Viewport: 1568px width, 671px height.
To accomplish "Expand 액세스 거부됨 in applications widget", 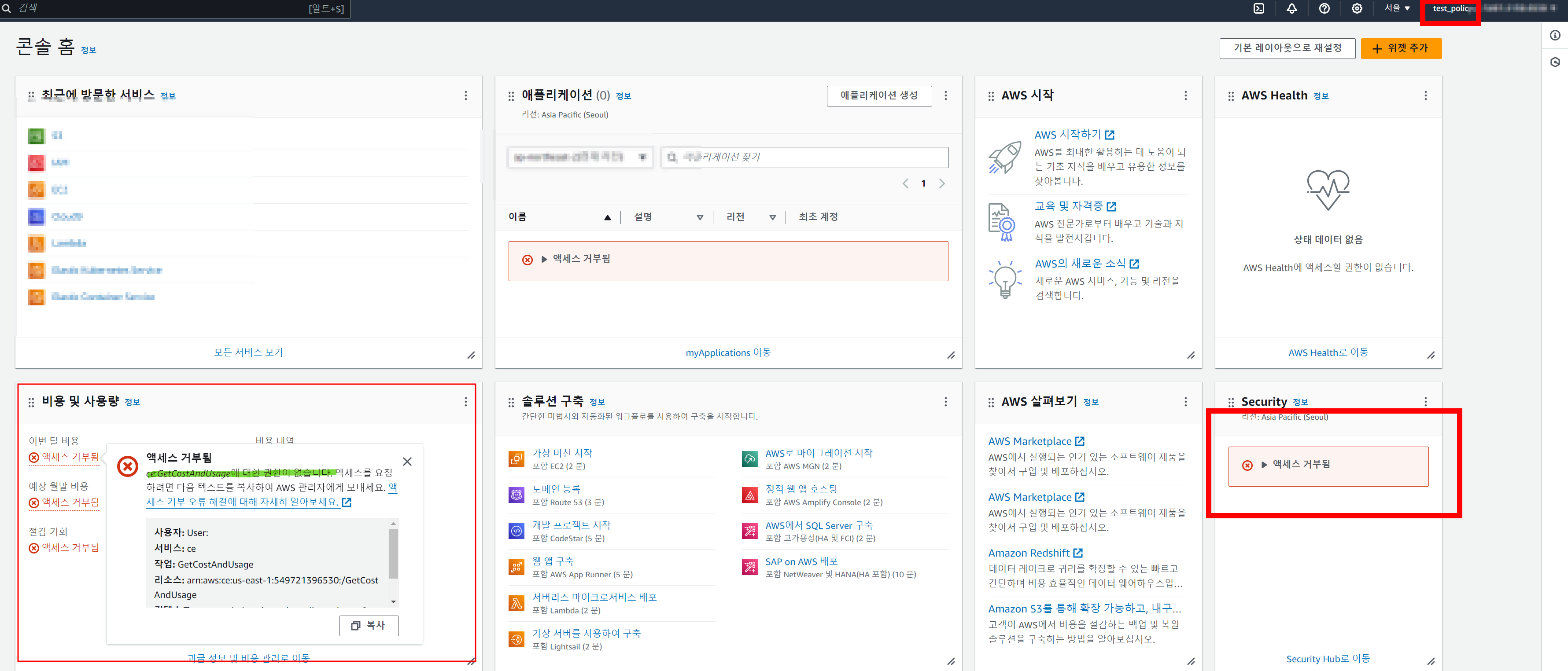I will click(544, 259).
